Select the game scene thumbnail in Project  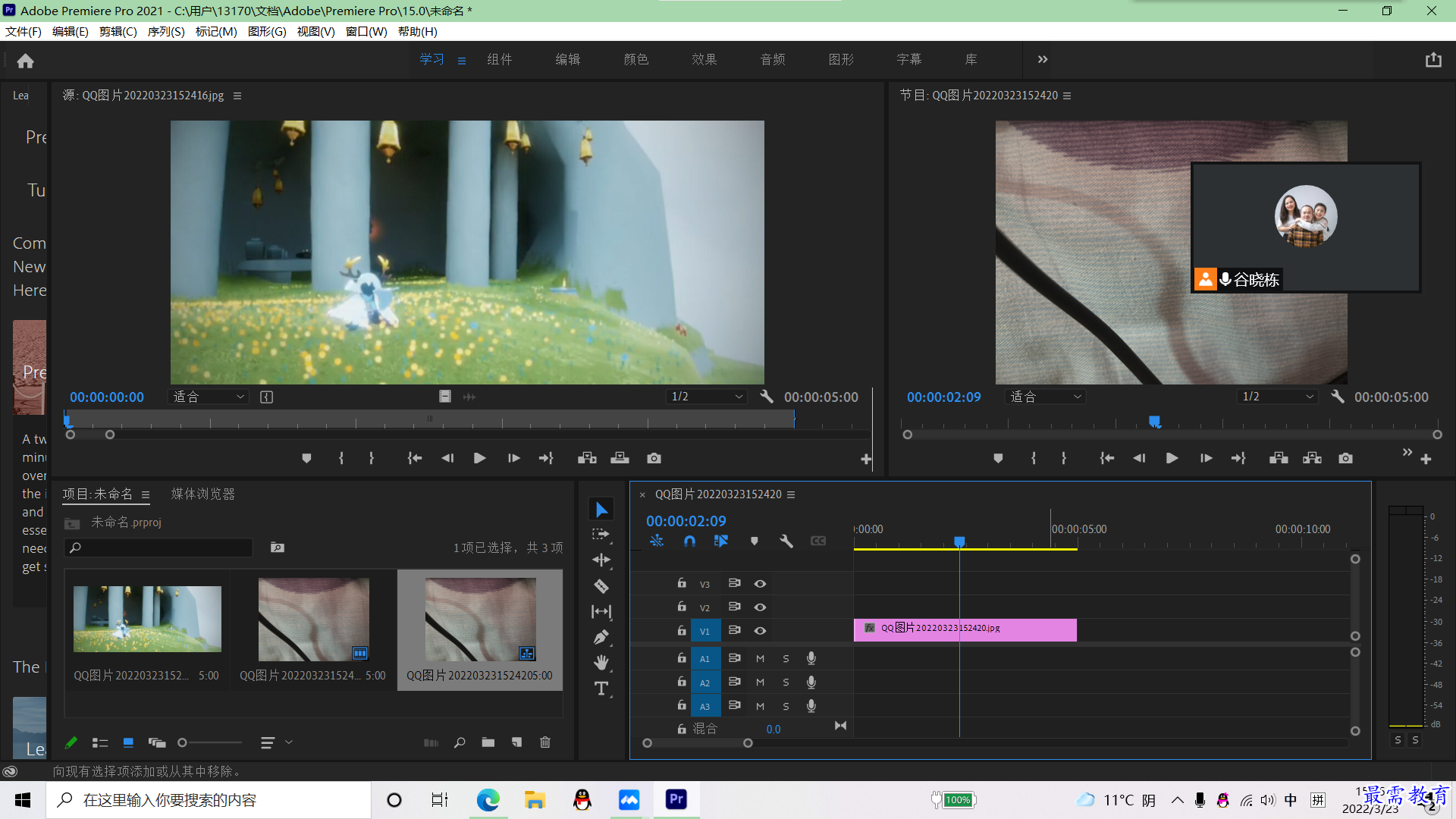(x=147, y=619)
